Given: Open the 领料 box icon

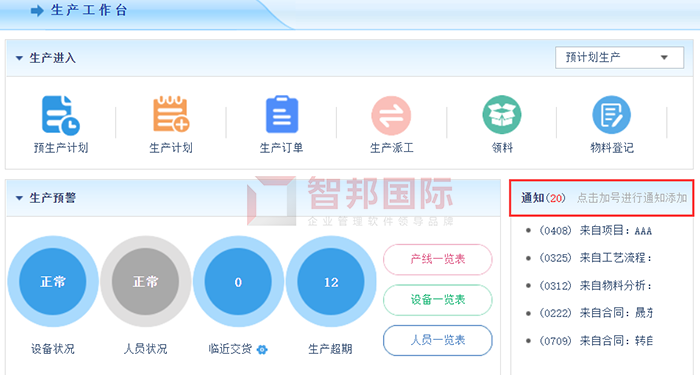Looking at the screenshot, I should 502,115.
